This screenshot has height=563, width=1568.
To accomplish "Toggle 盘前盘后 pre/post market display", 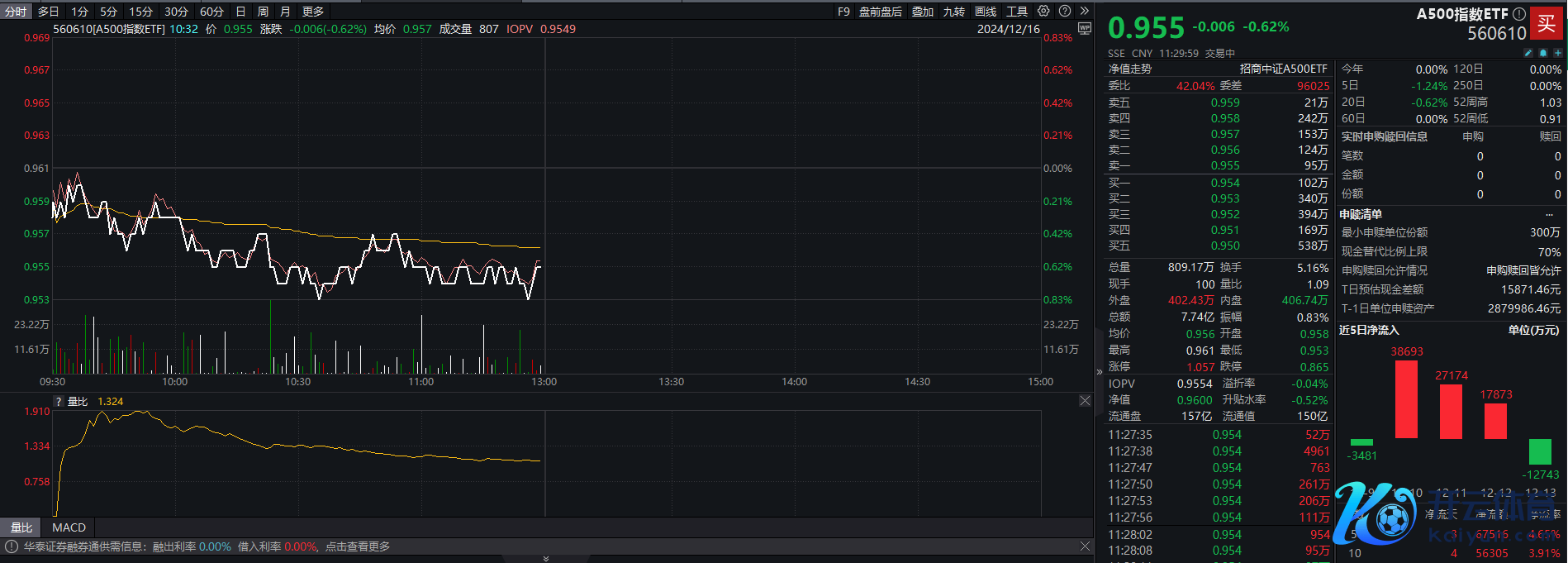I will [881, 12].
